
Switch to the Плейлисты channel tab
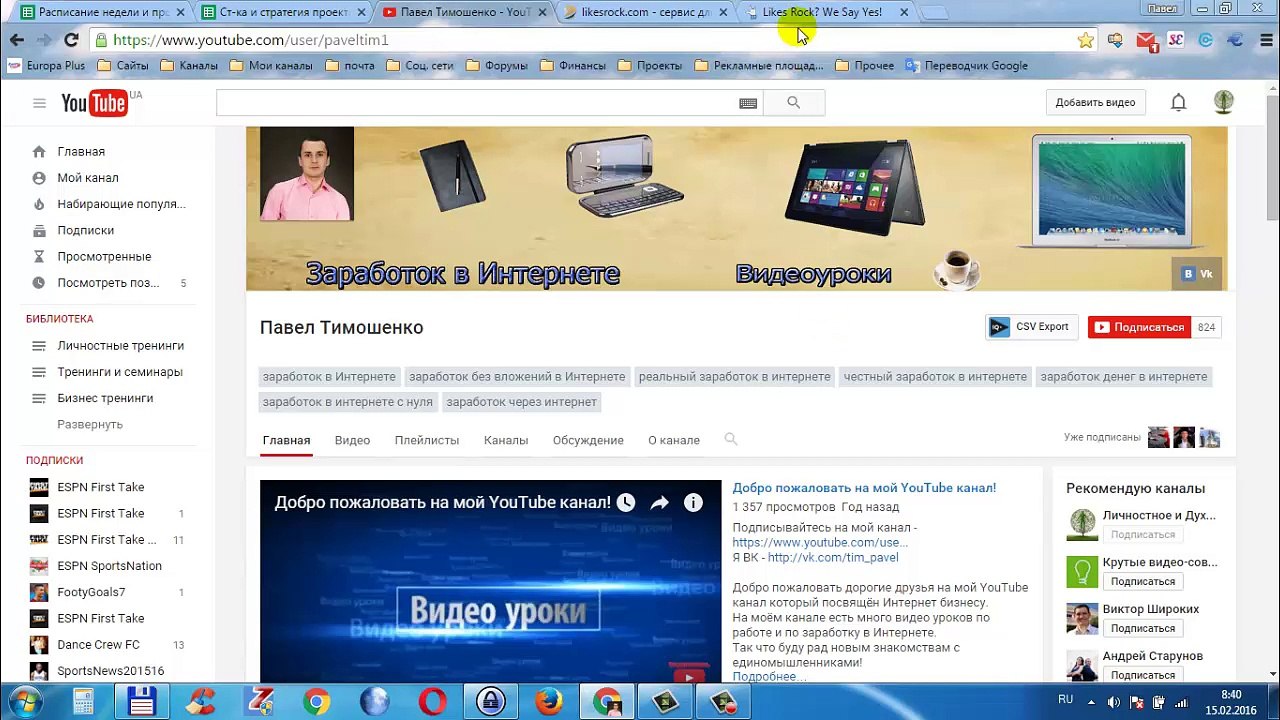(x=427, y=440)
